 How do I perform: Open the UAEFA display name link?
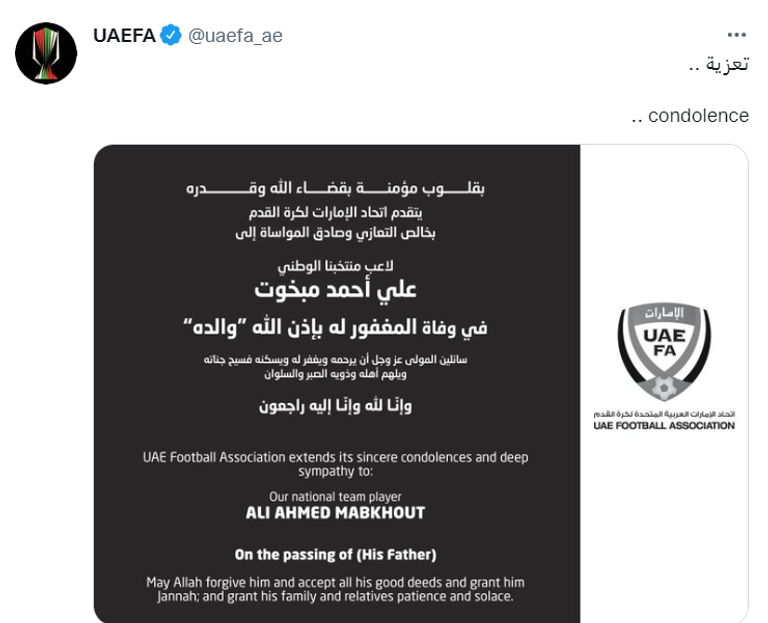(124, 36)
